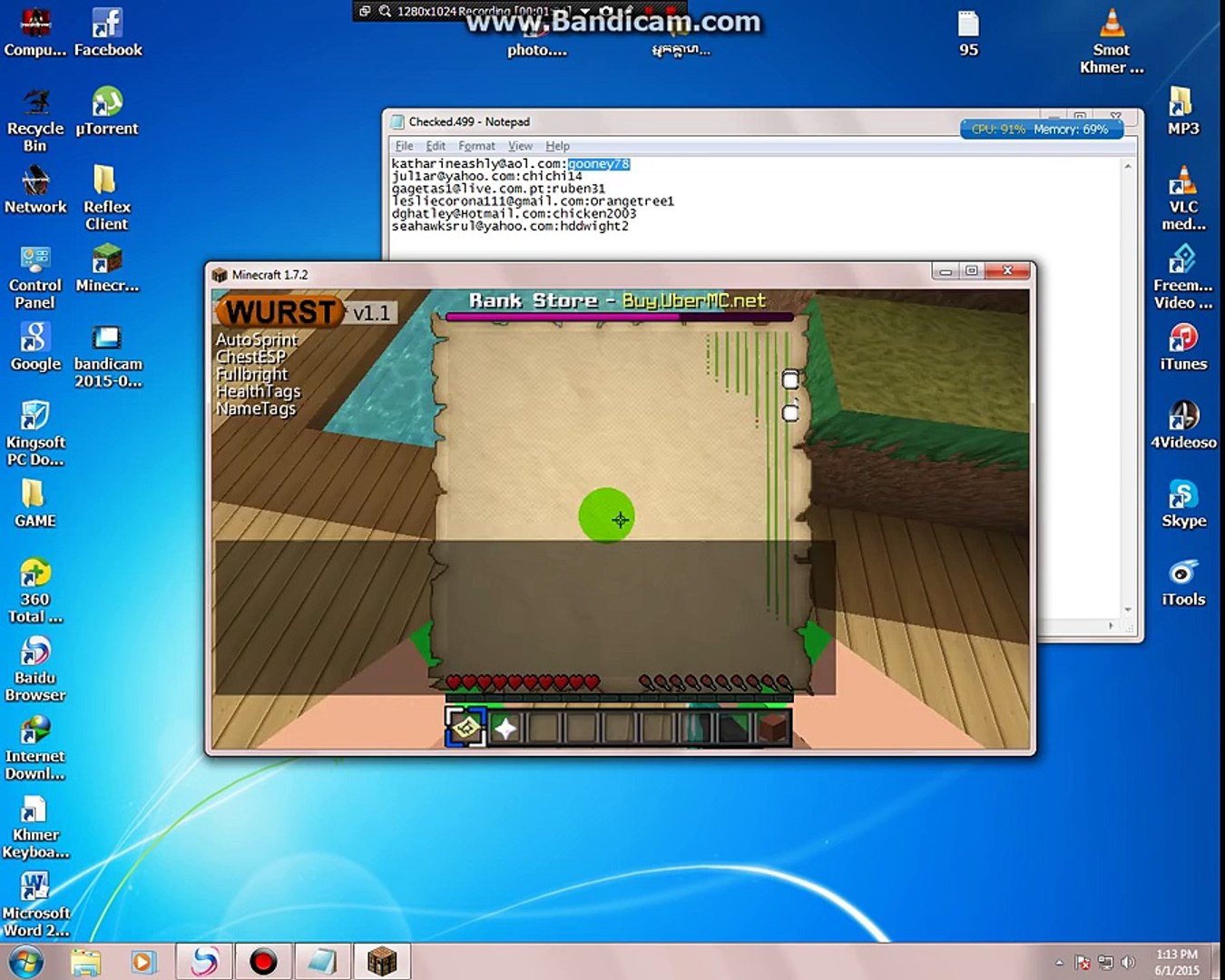Click Notepad scrollbar down arrow
The height and width of the screenshot is (980, 1225).
pyautogui.click(x=1128, y=610)
